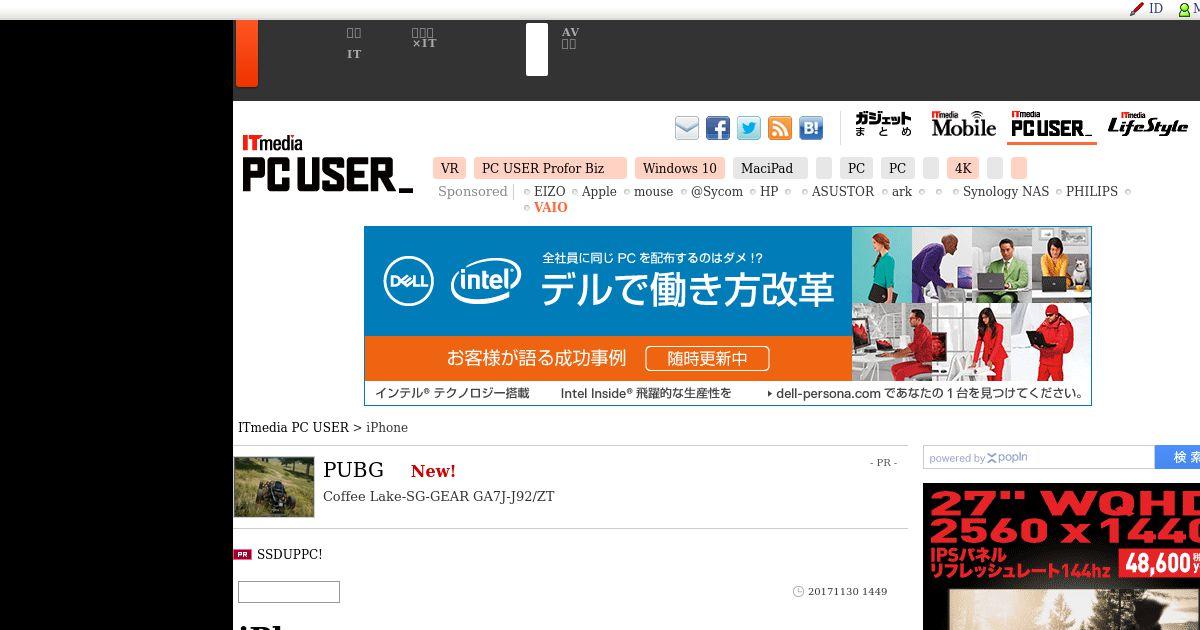
Task: Open ITmedia PC USER breadcrumb link
Action: 293,427
